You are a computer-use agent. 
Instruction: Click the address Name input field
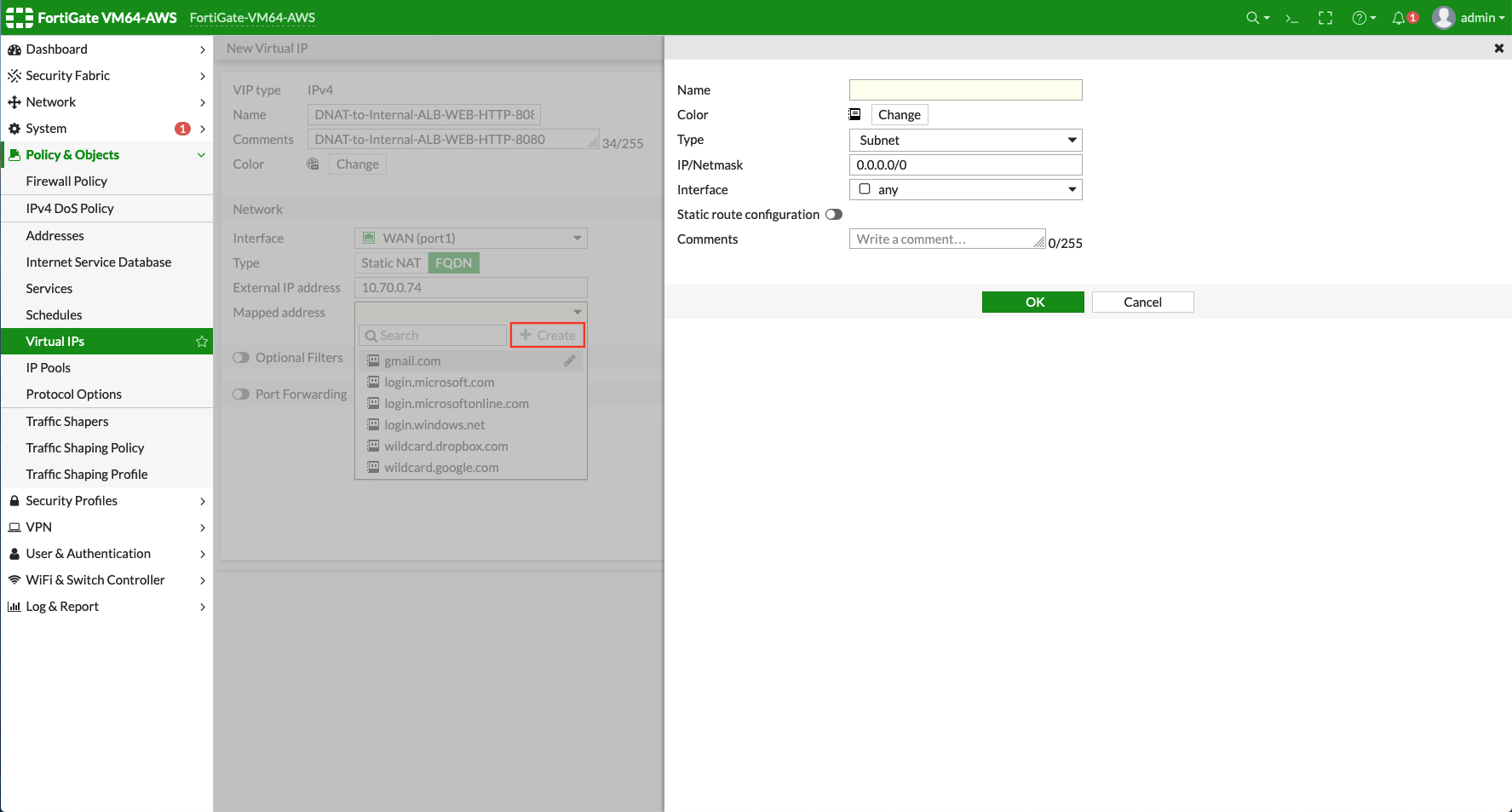pyautogui.click(x=965, y=90)
